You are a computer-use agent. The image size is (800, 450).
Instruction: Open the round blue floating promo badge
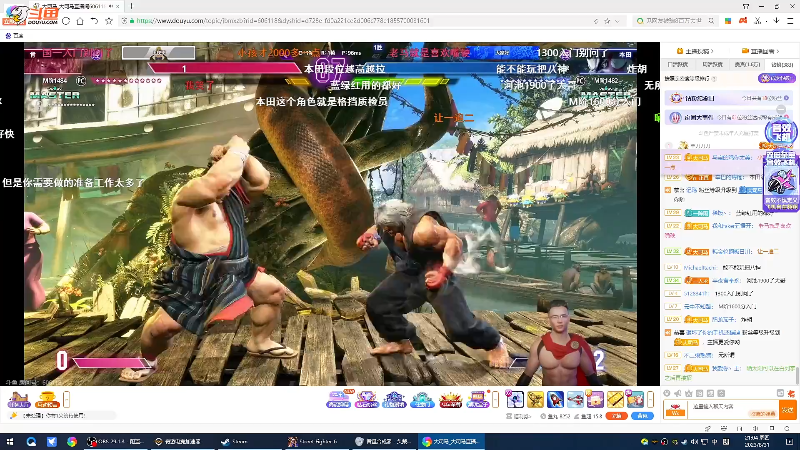[781, 133]
